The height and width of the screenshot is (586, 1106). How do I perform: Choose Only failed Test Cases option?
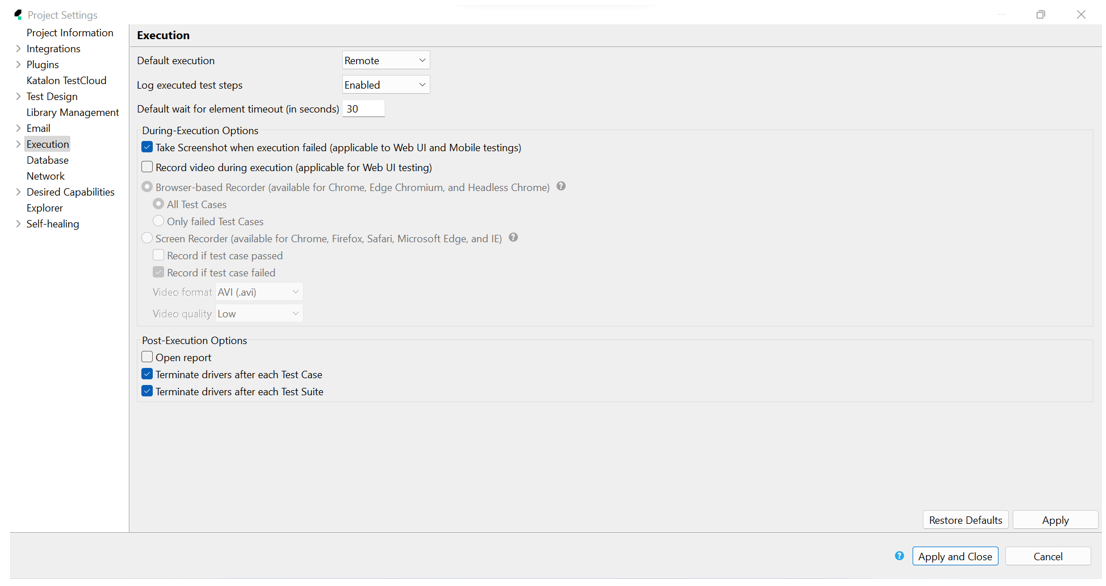point(158,221)
